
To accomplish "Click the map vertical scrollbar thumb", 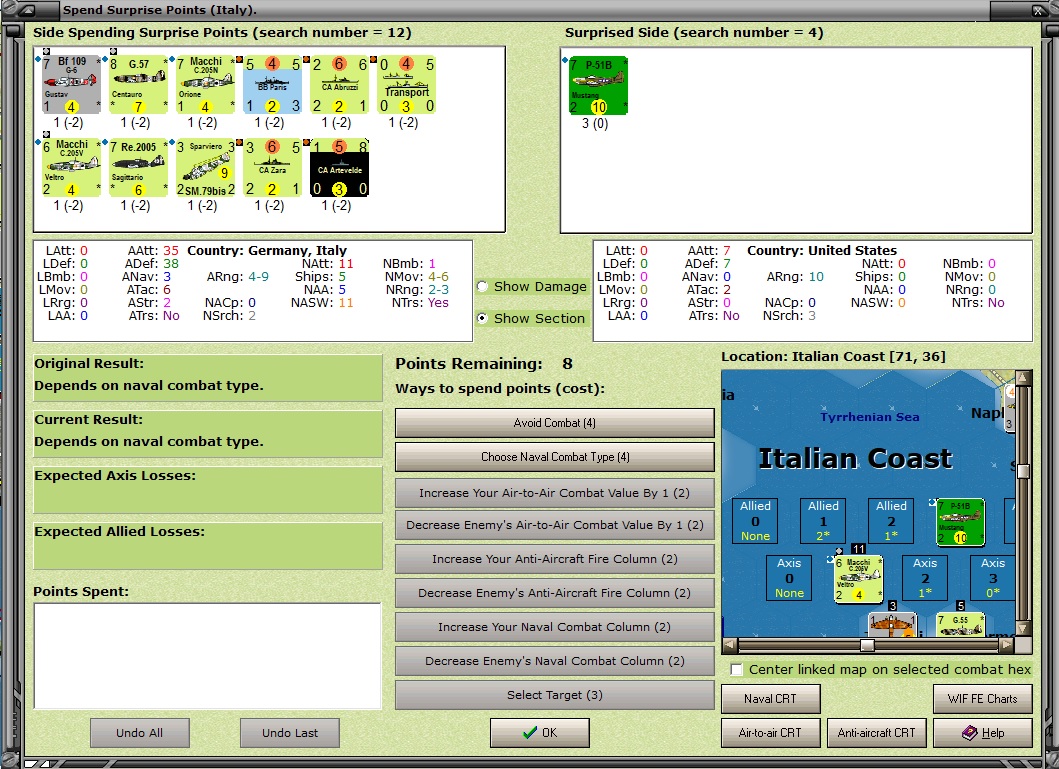I will pos(1024,471).
